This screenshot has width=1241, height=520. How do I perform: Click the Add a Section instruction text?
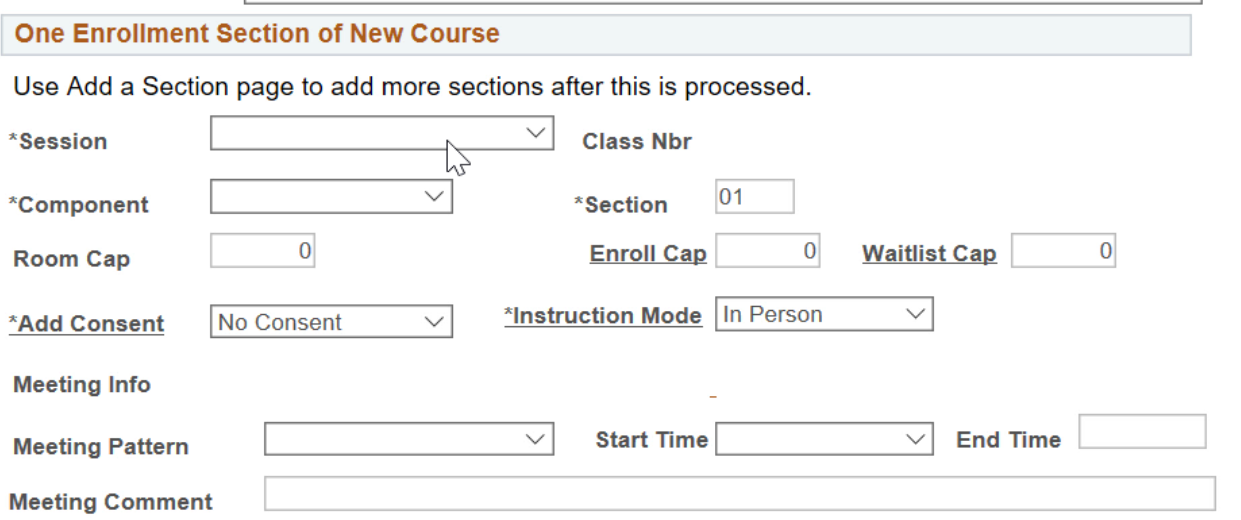[x=412, y=87]
